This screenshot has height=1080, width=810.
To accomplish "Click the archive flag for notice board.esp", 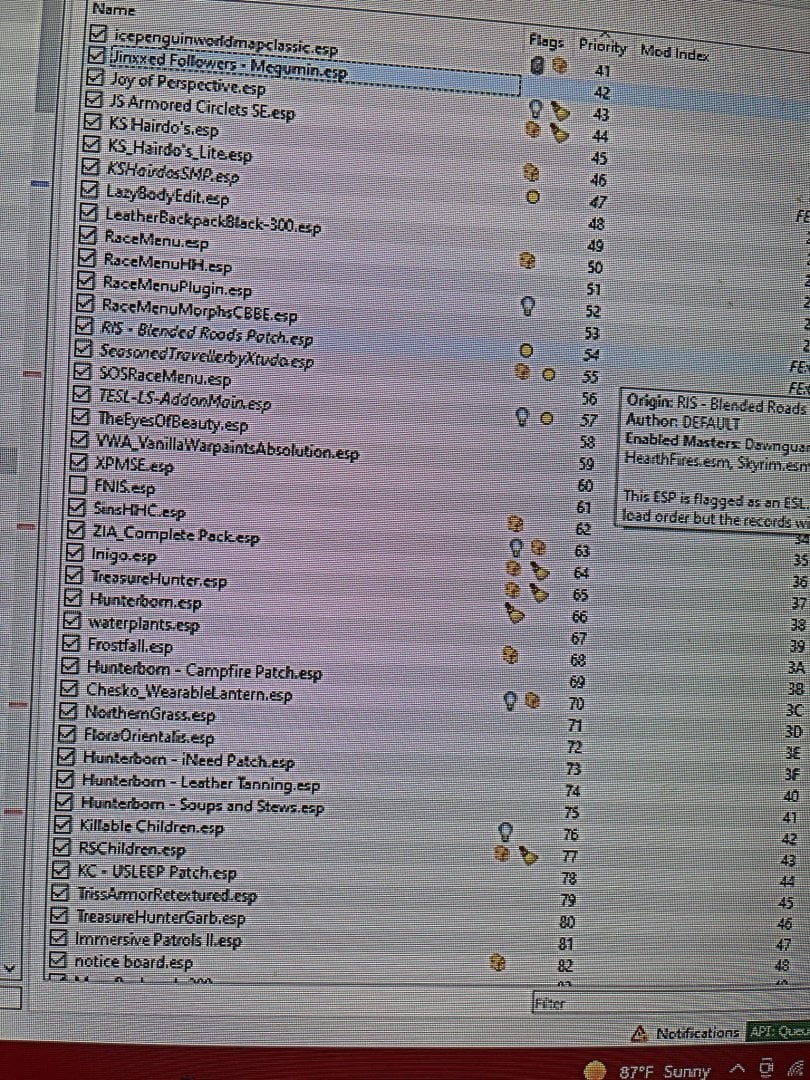I will (499, 962).
